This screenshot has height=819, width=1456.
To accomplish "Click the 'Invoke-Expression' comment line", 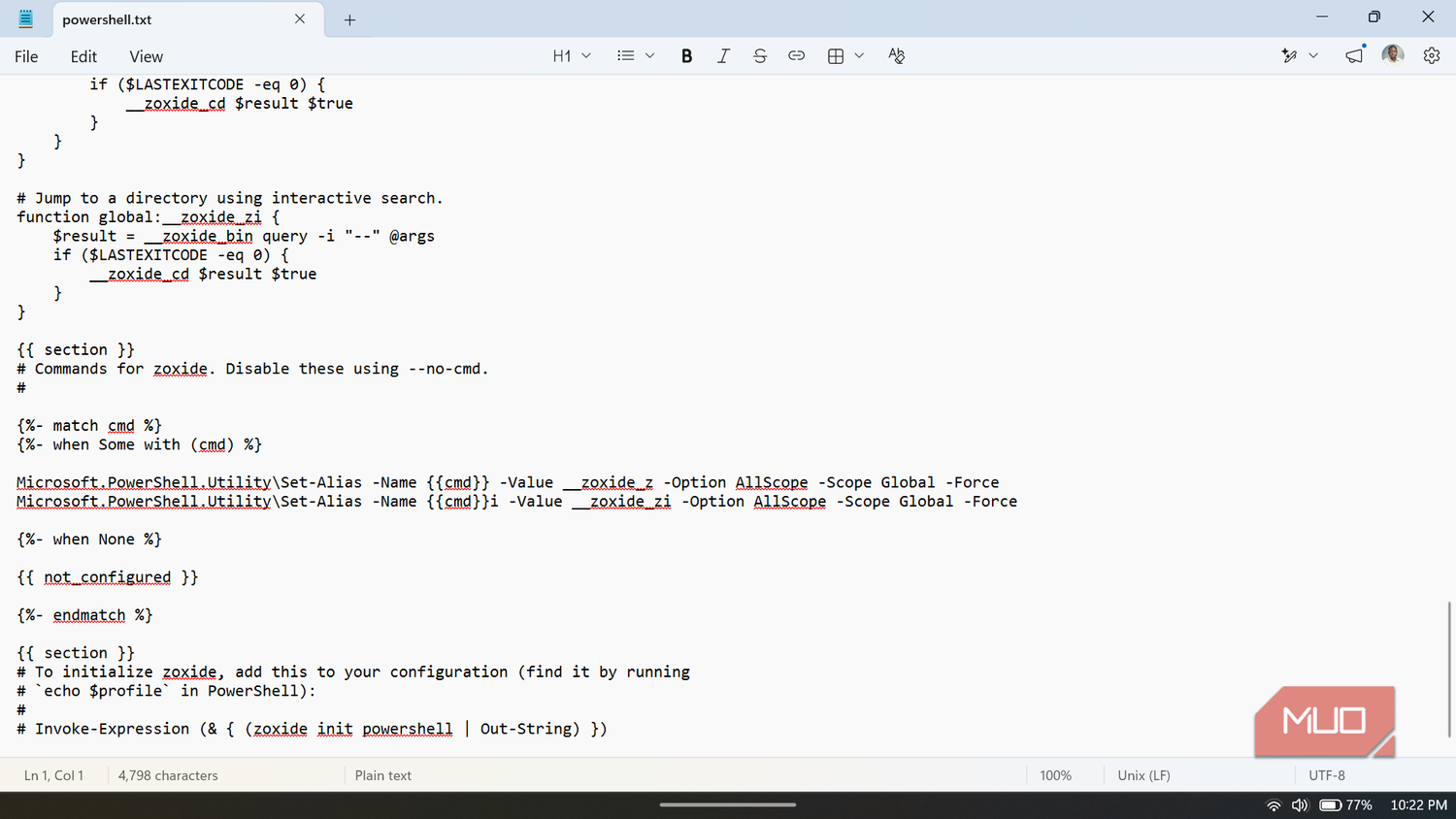I will tap(312, 729).
